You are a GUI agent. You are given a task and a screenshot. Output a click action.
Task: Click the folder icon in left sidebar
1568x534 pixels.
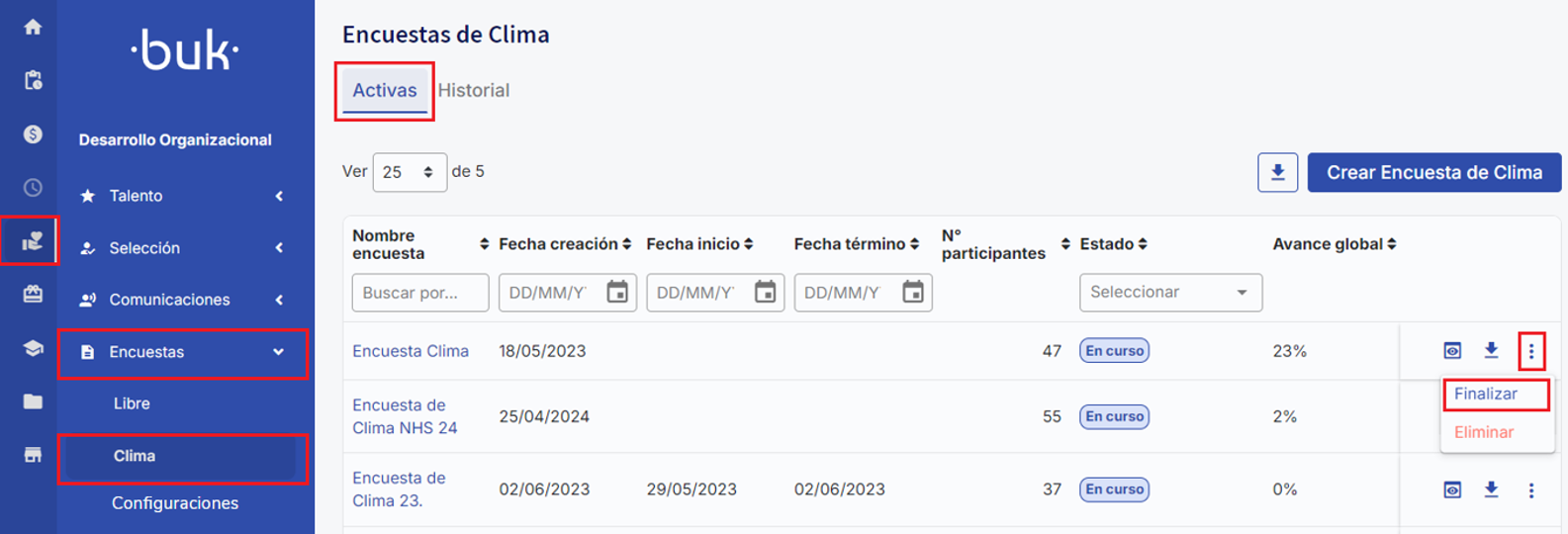tap(33, 401)
